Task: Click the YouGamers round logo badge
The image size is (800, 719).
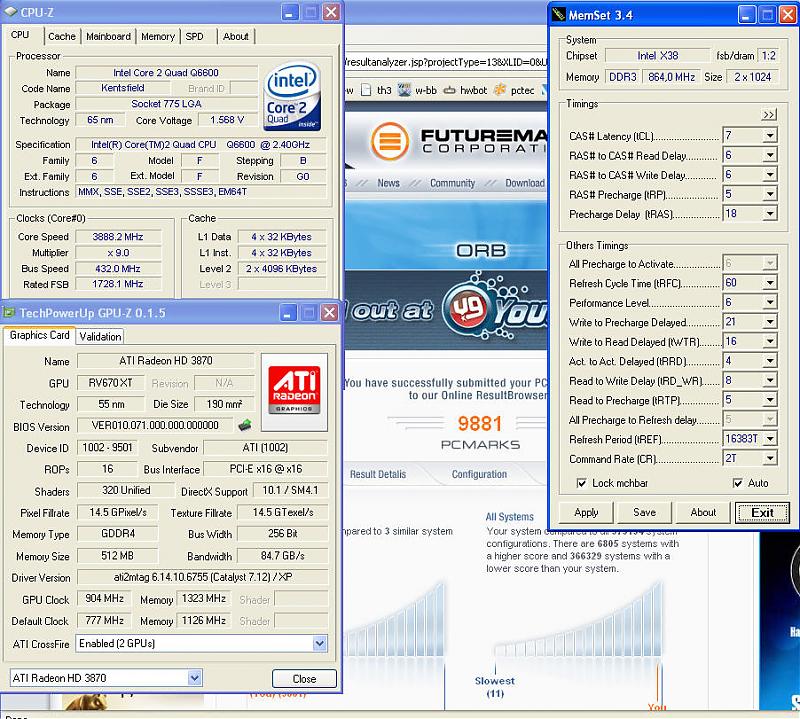Action: [468, 308]
